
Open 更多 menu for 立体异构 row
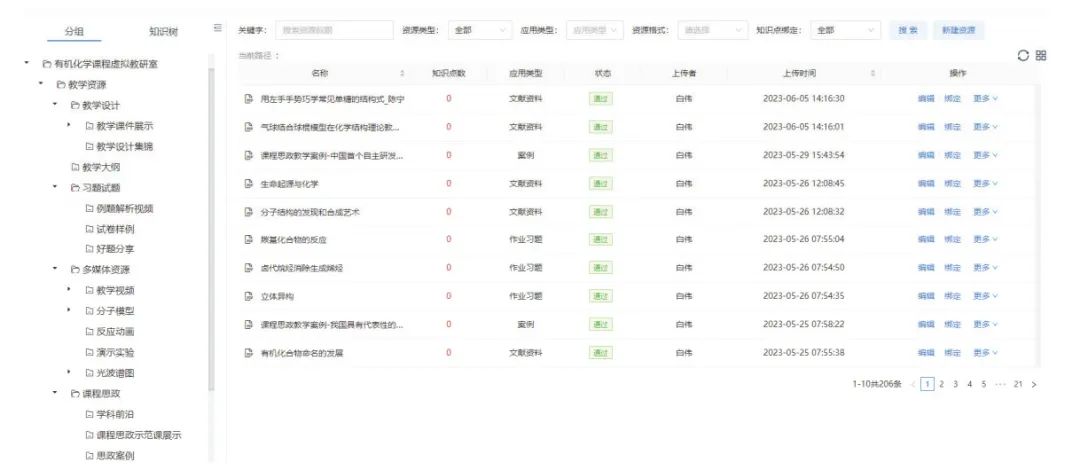(x=985, y=296)
